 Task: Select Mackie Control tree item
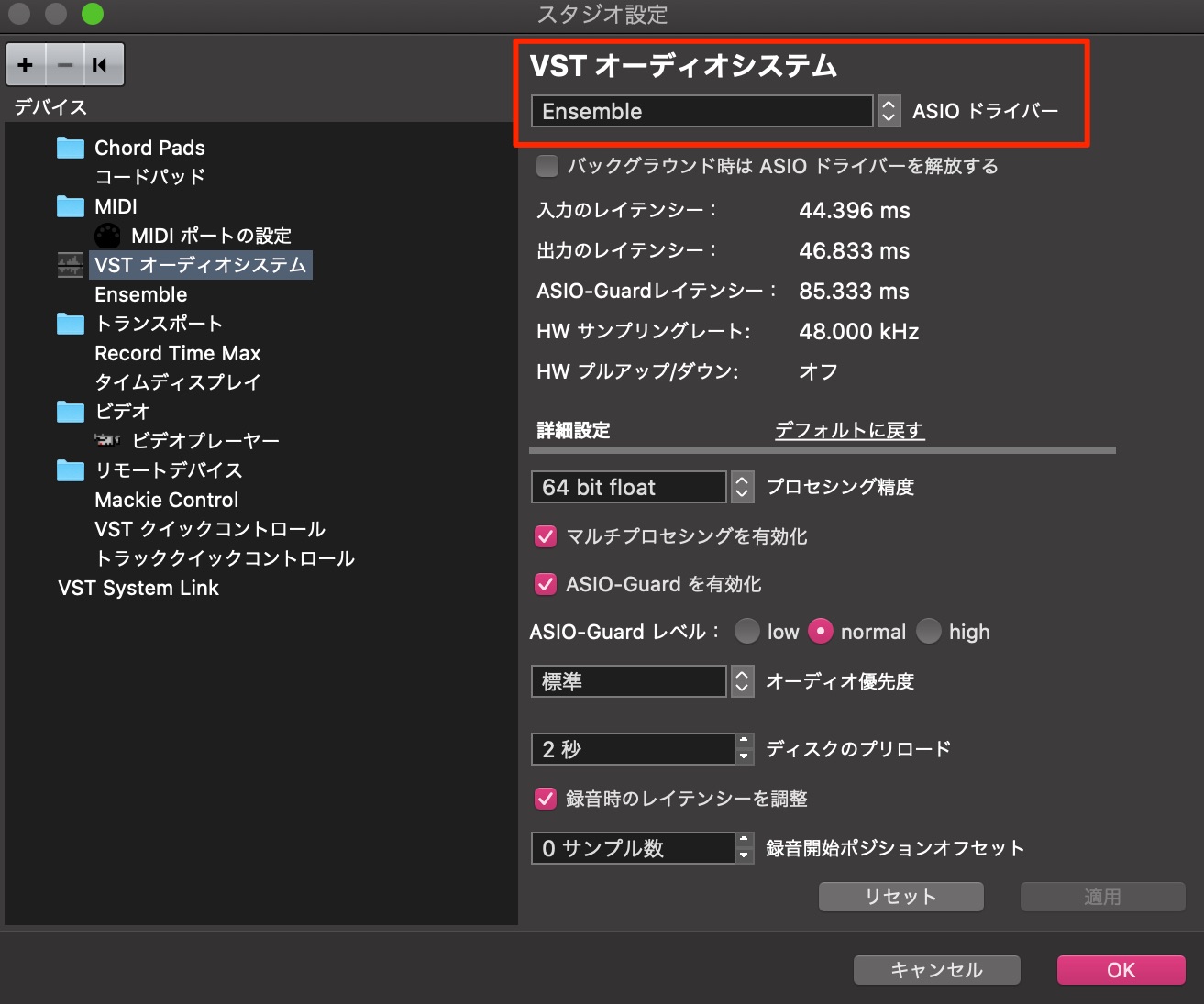[166, 500]
